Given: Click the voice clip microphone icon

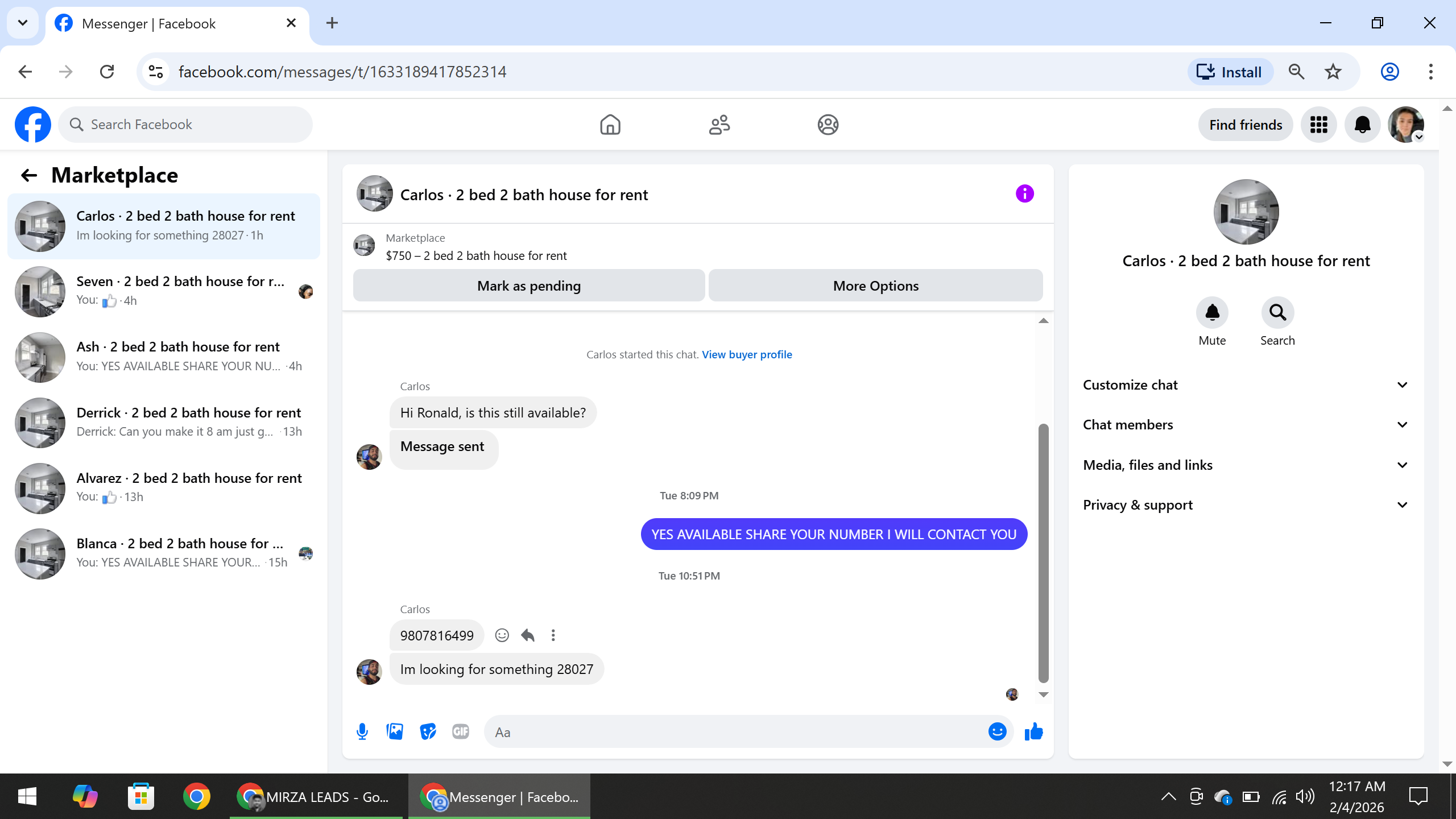Looking at the screenshot, I should pos(362,731).
